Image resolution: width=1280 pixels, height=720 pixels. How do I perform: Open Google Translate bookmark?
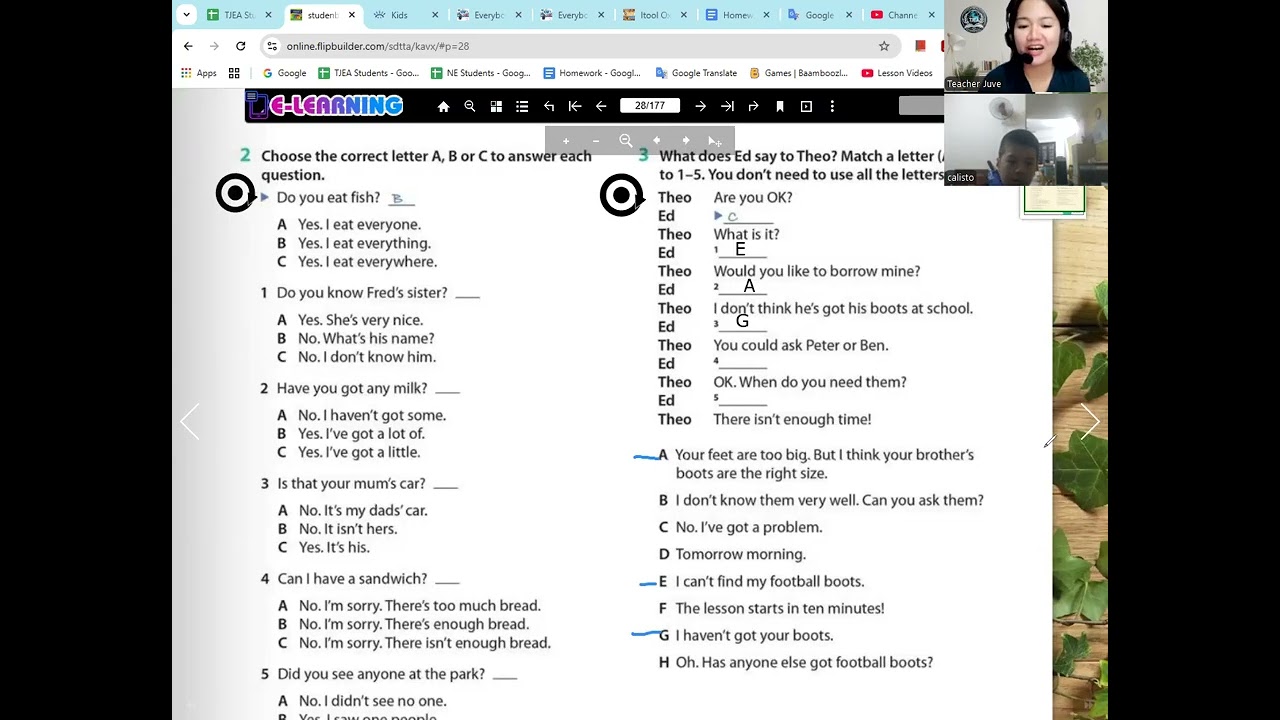coord(696,73)
